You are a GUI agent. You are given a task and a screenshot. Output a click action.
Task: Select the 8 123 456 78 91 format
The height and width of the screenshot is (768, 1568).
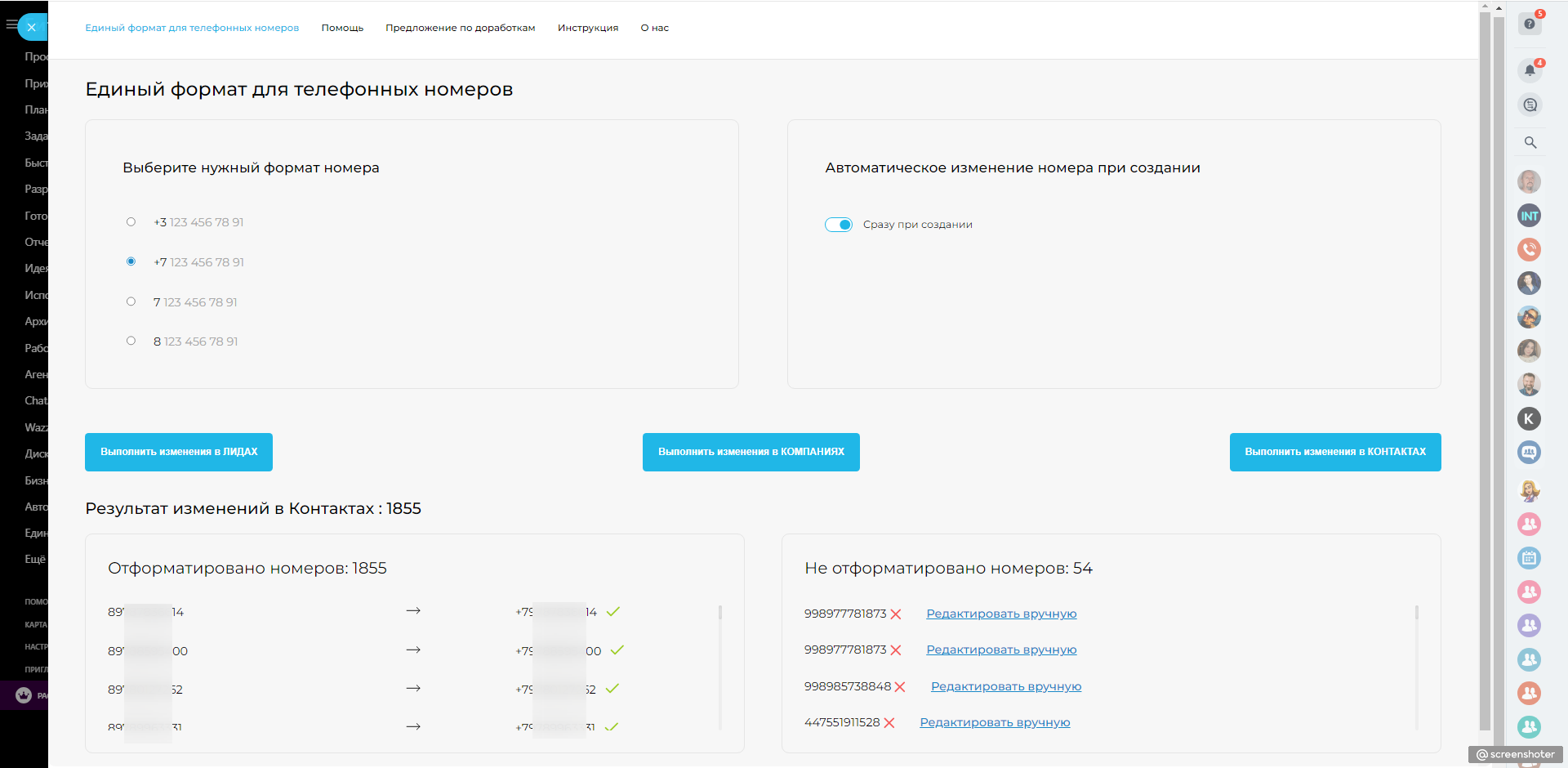pyautogui.click(x=131, y=341)
